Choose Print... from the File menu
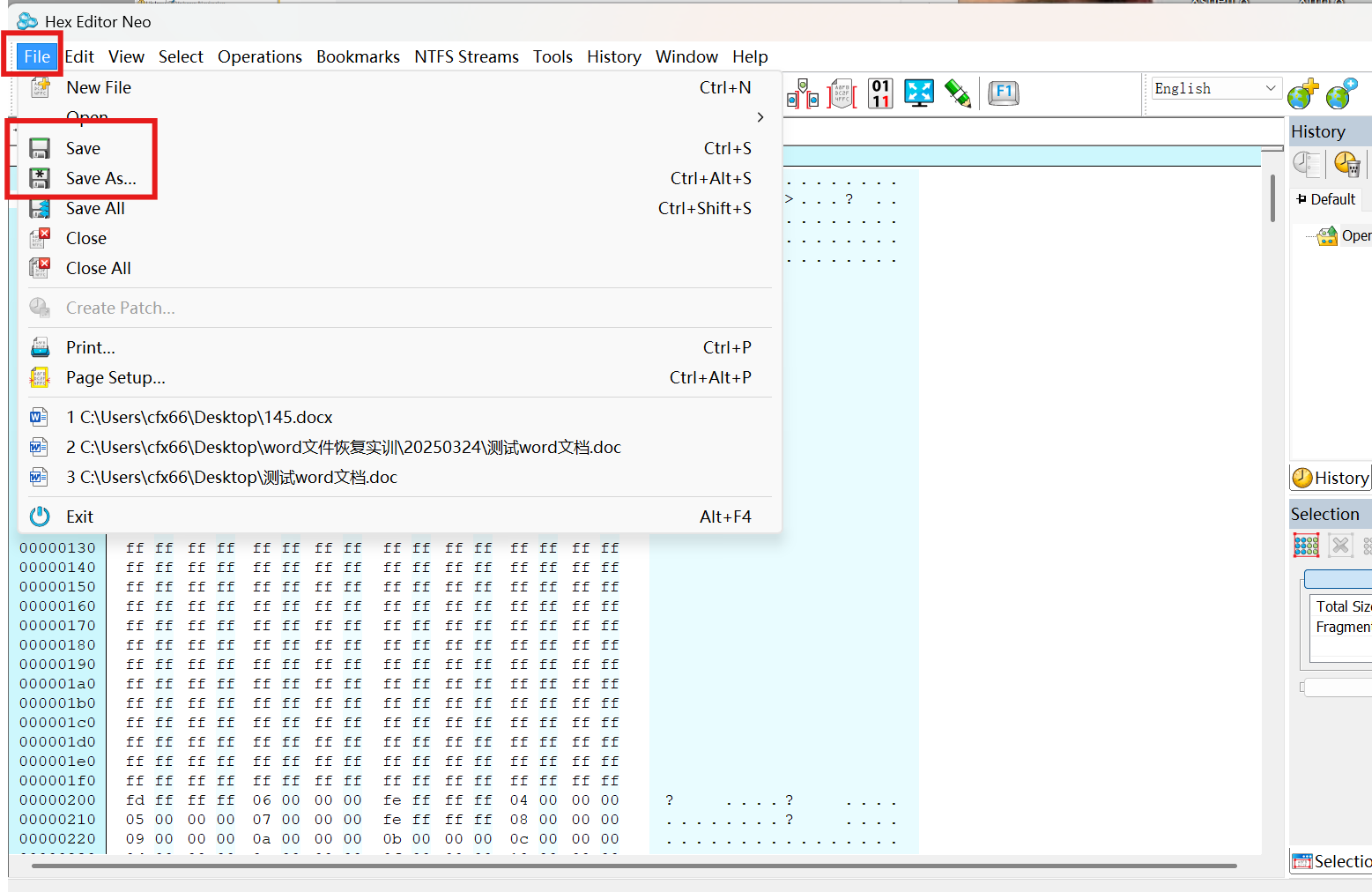This screenshot has height=892, width=1372. (x=400, y=347)
